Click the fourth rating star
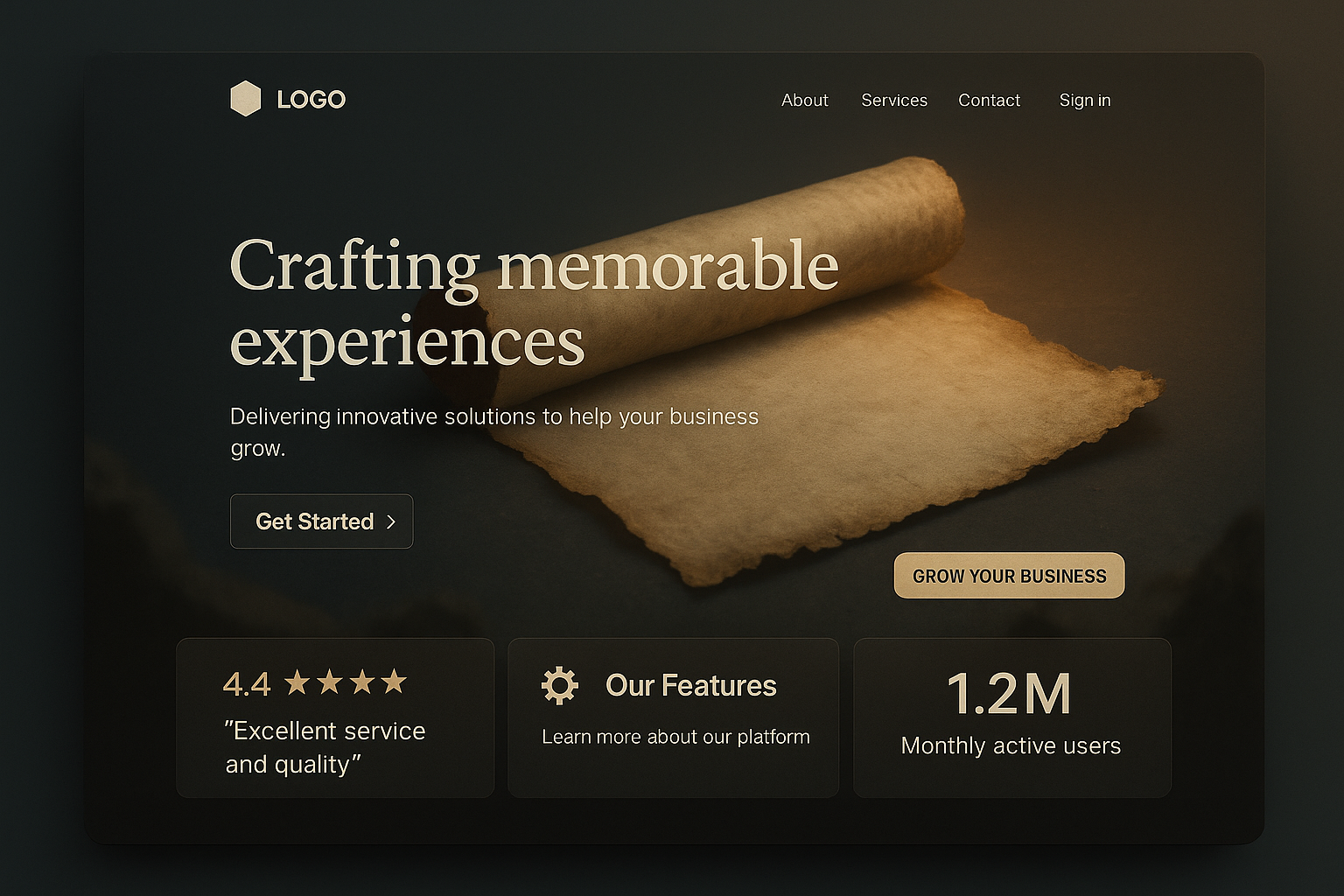Viewport: 1344px width, 896px height. 395,682
